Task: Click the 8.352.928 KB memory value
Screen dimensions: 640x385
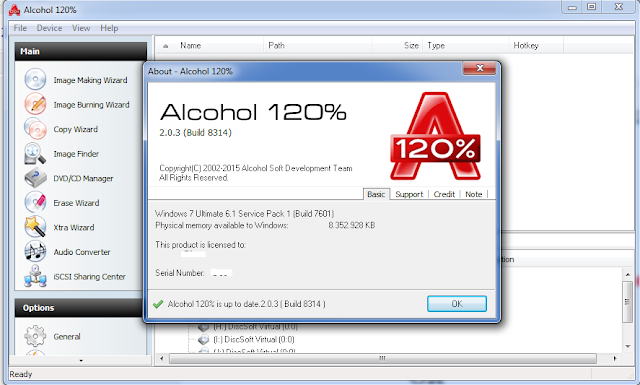Action: (351, 225)
